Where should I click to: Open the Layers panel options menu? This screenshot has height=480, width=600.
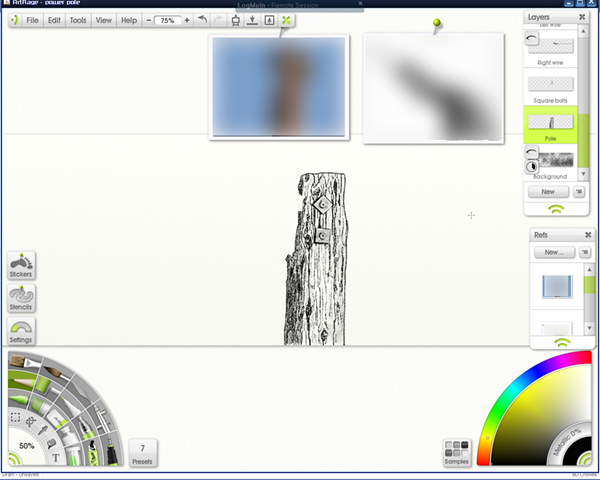(x=579, y=192)
